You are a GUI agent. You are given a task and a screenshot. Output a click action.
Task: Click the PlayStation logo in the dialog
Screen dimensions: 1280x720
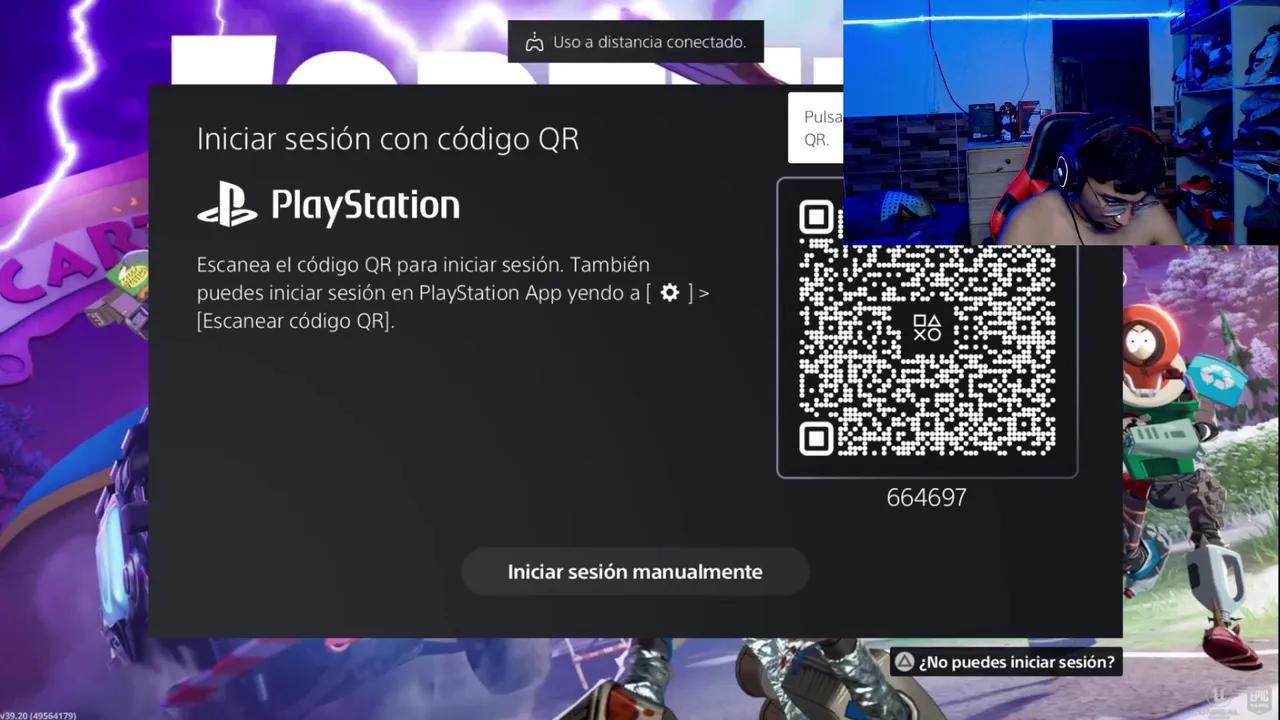click(328, 205)
